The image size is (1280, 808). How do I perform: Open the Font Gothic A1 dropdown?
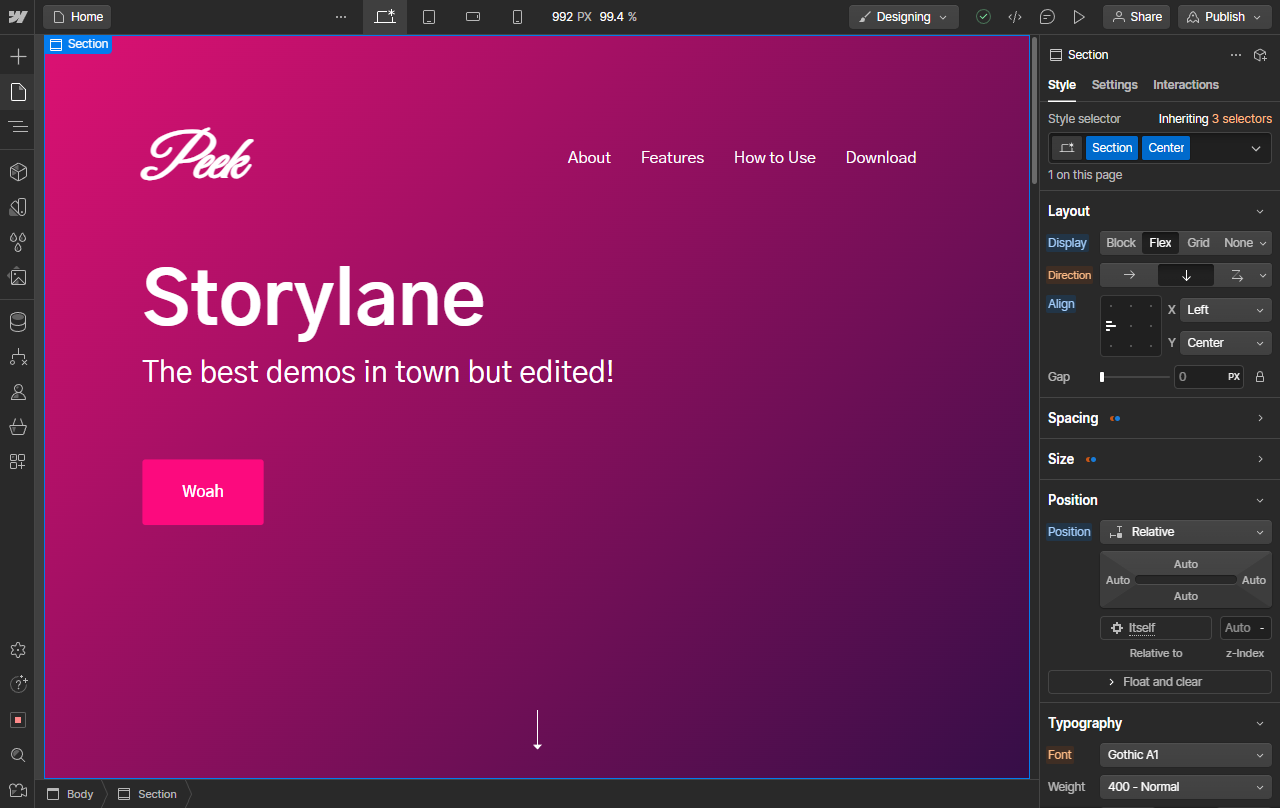(1186, 755)
